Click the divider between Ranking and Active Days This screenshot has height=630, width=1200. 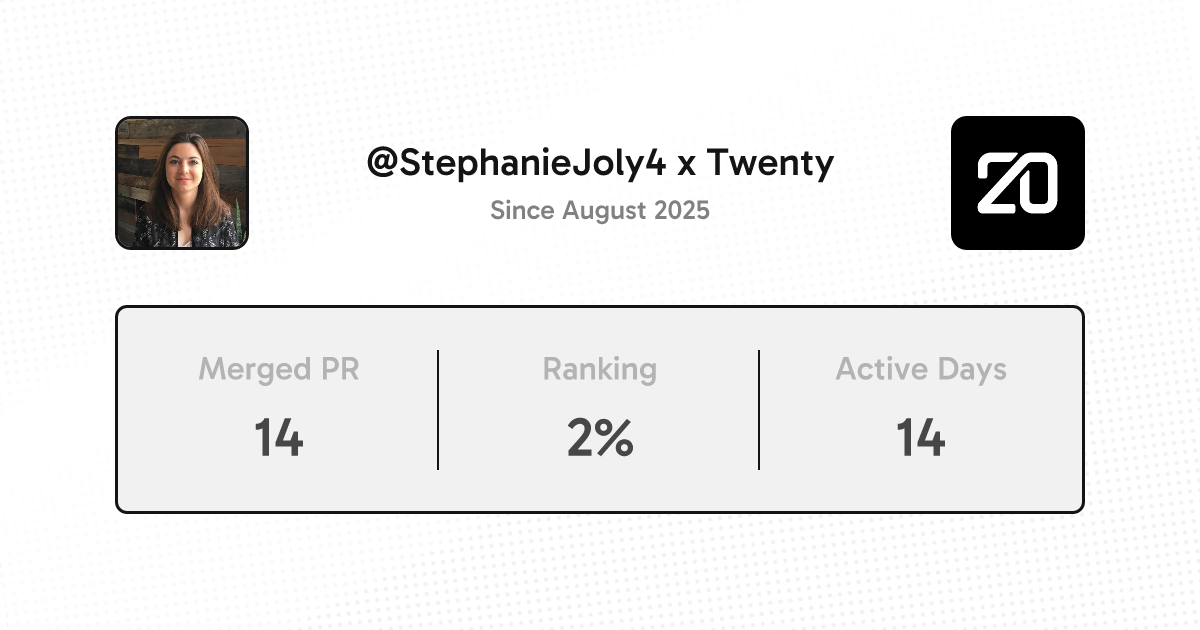(x=759, y=409)
